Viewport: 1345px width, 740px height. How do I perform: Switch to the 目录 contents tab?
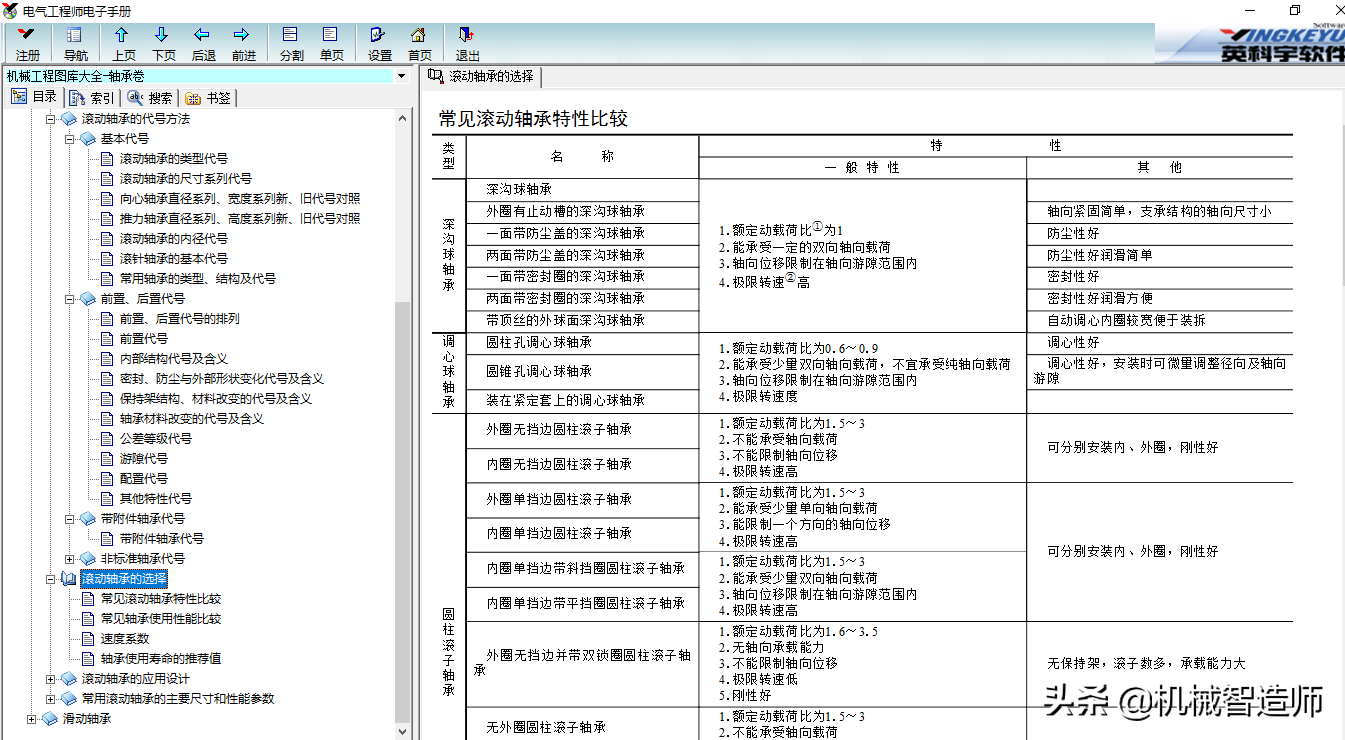35,97
